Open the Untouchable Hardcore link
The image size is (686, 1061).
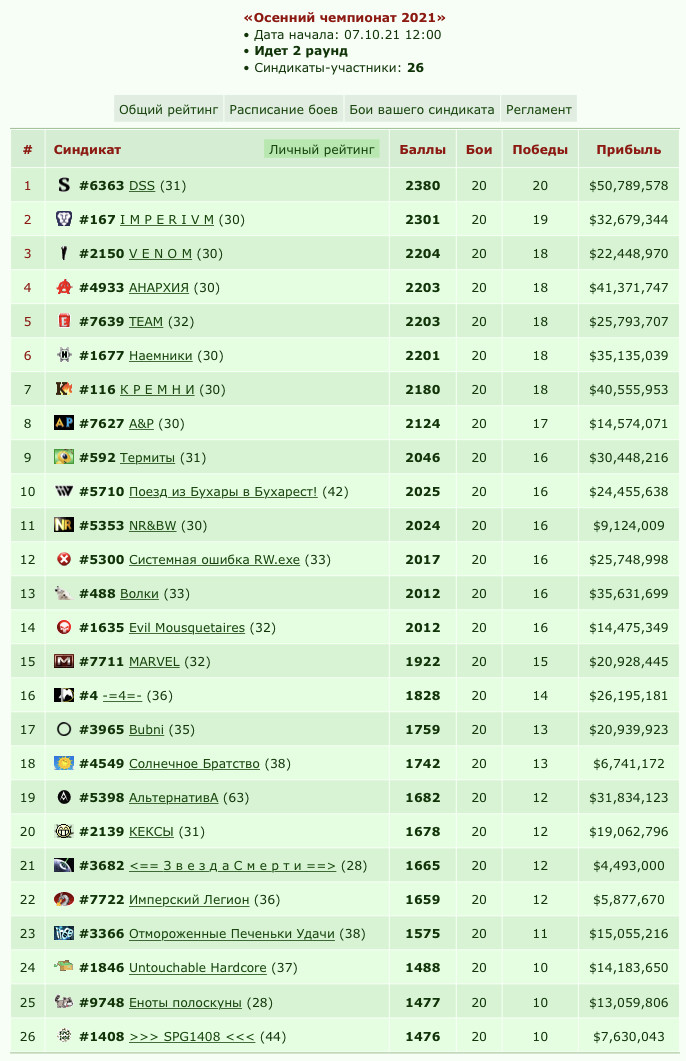[198, 968]
